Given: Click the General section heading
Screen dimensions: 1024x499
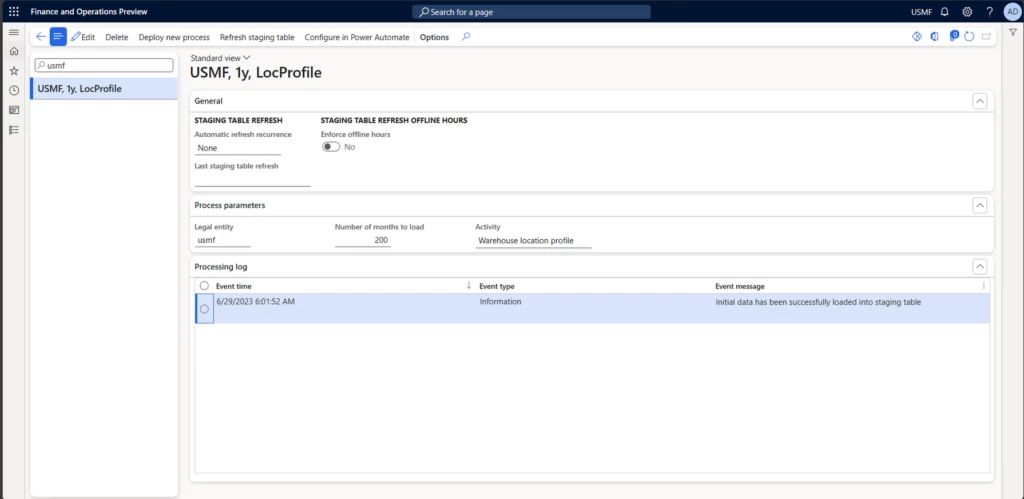Looking at the screenshot, I should 208,101.
